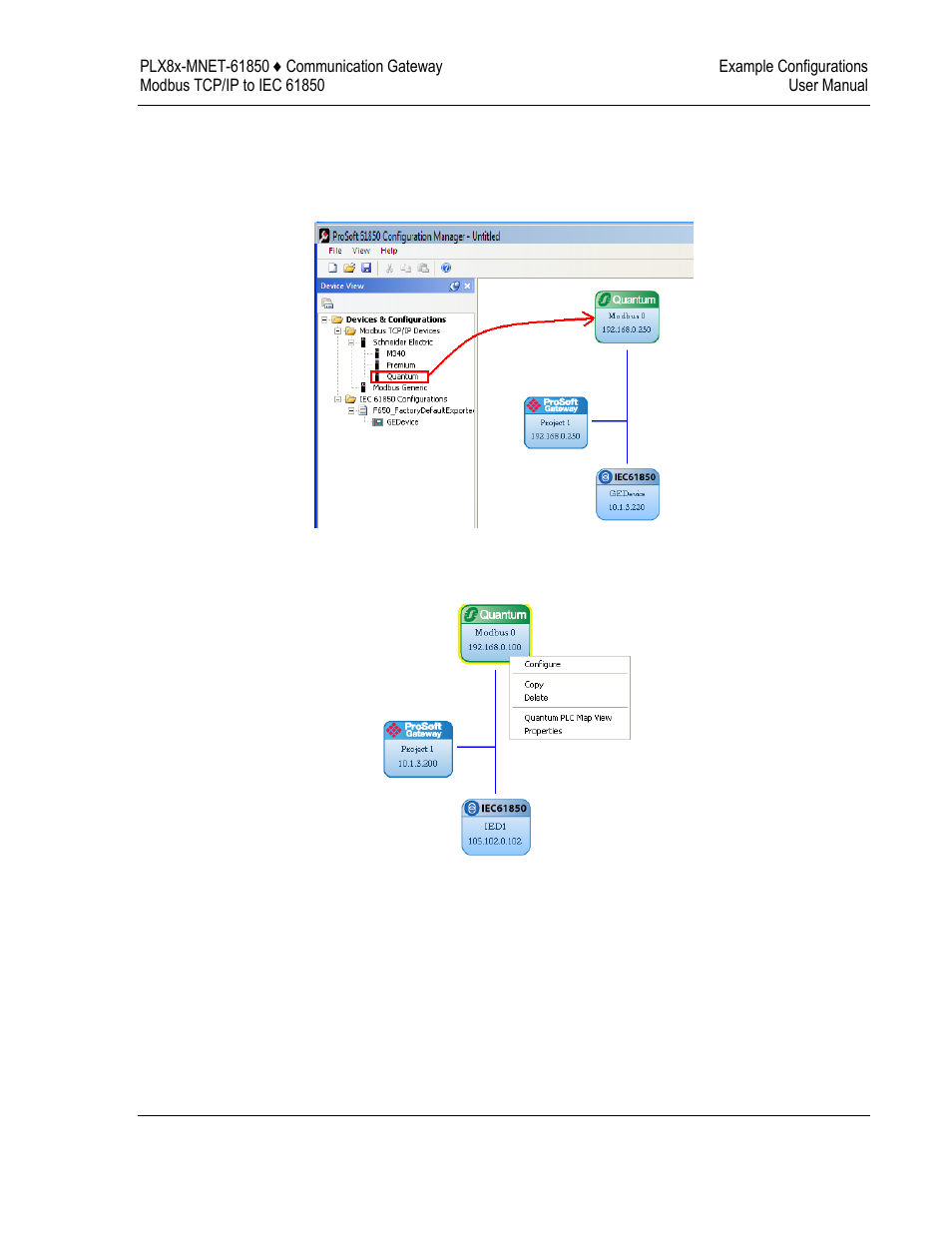Click the blue Help question mark icon
Viewport: 952px width, 1233px height.
[x=446, y=269]
